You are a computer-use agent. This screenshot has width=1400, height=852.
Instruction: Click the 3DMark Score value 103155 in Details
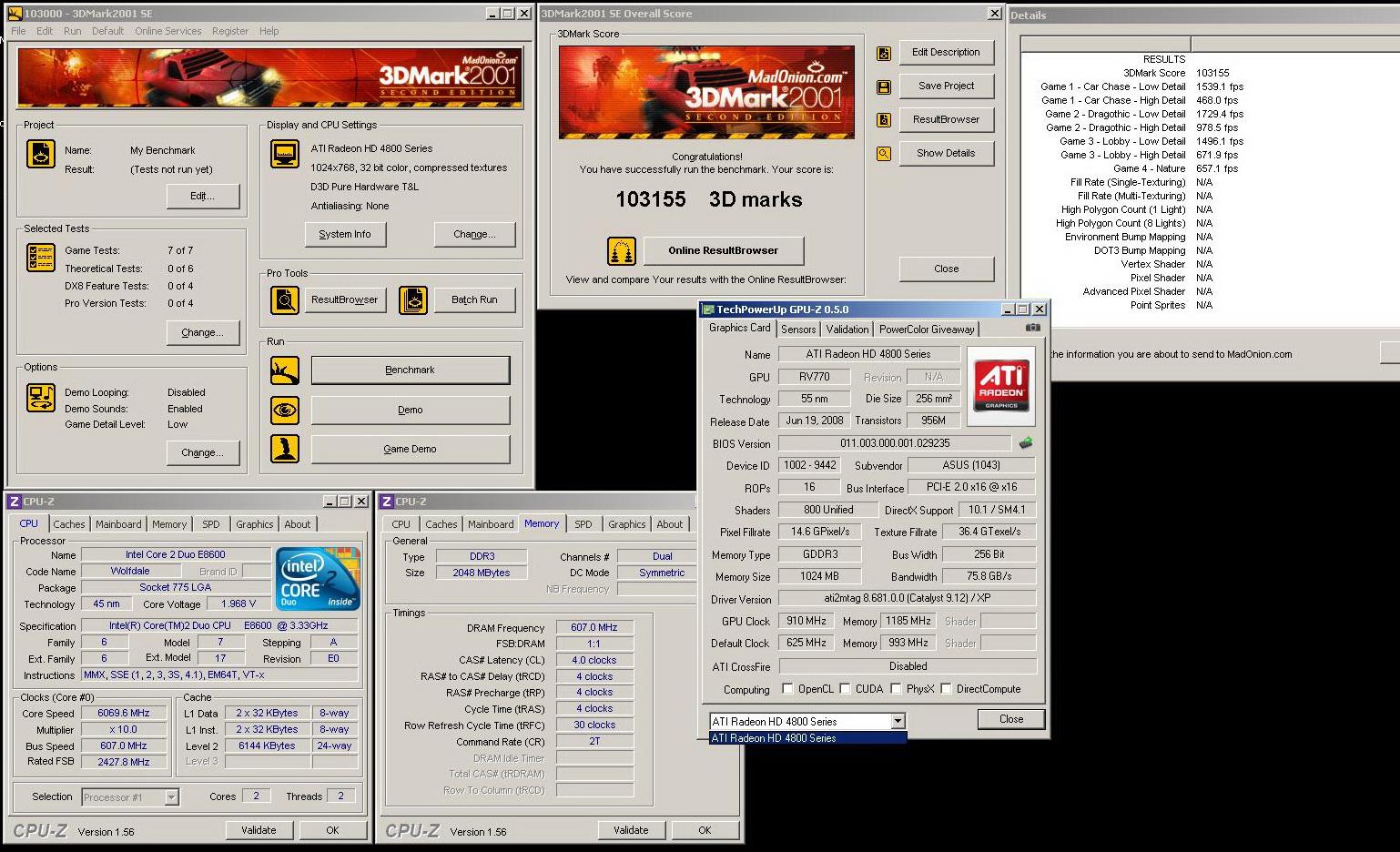click(1212, 73)
